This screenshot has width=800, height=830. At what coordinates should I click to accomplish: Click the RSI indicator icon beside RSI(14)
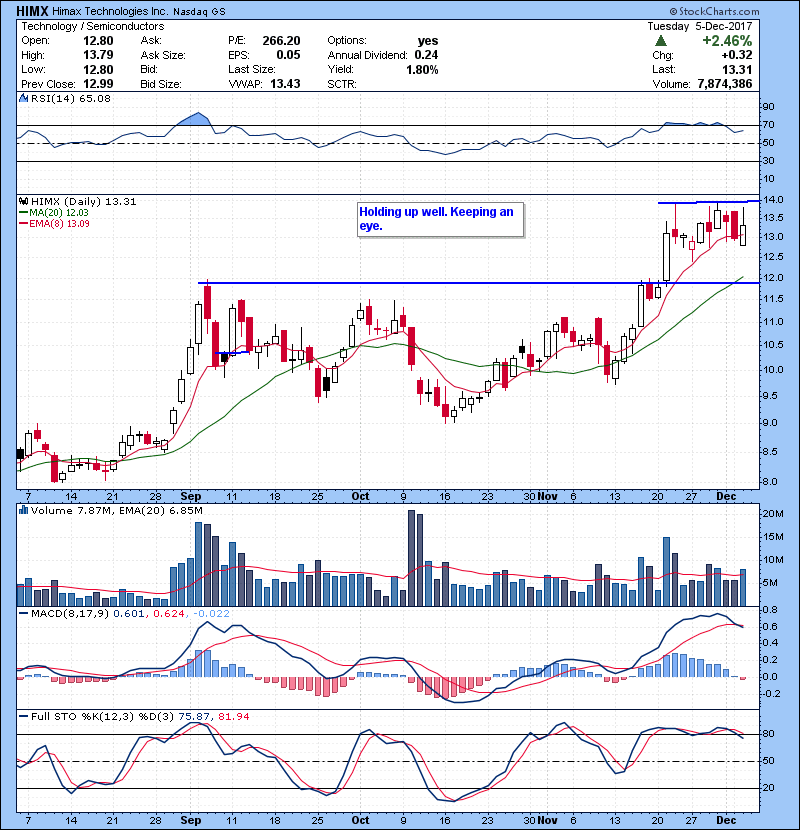coord(23,98)
